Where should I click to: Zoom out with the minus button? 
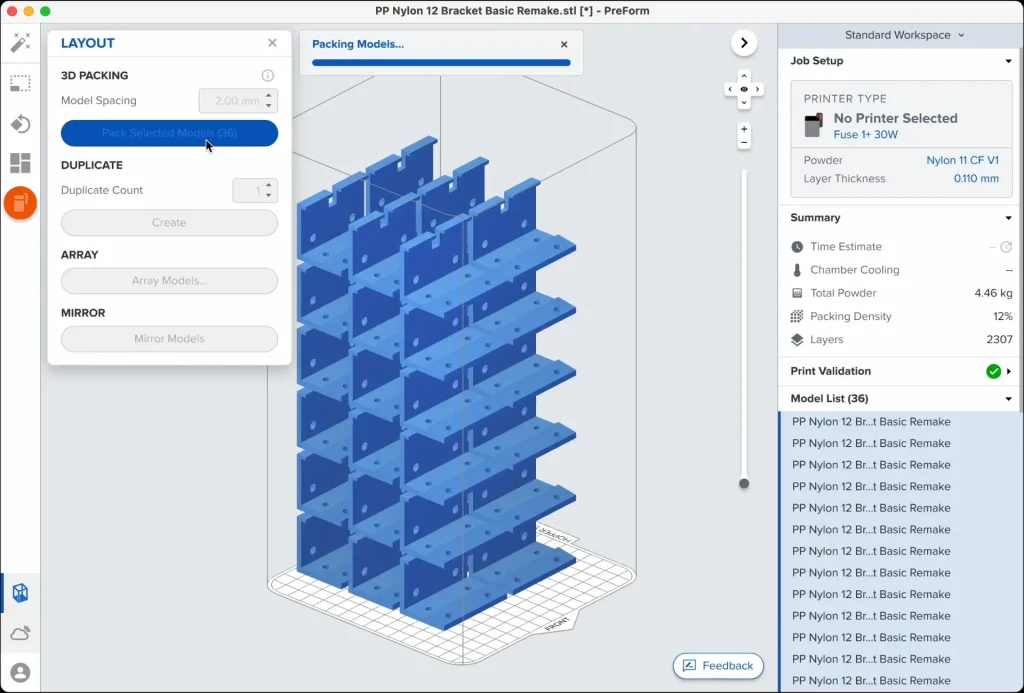coord(744,142)
